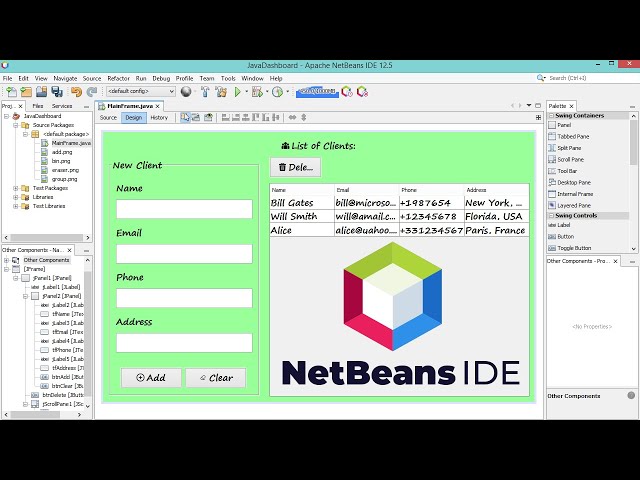Viewport: 640px width, 480px height.
Task: Click the first garbage/profiling hexagon icon
Action: click(347, 92)
